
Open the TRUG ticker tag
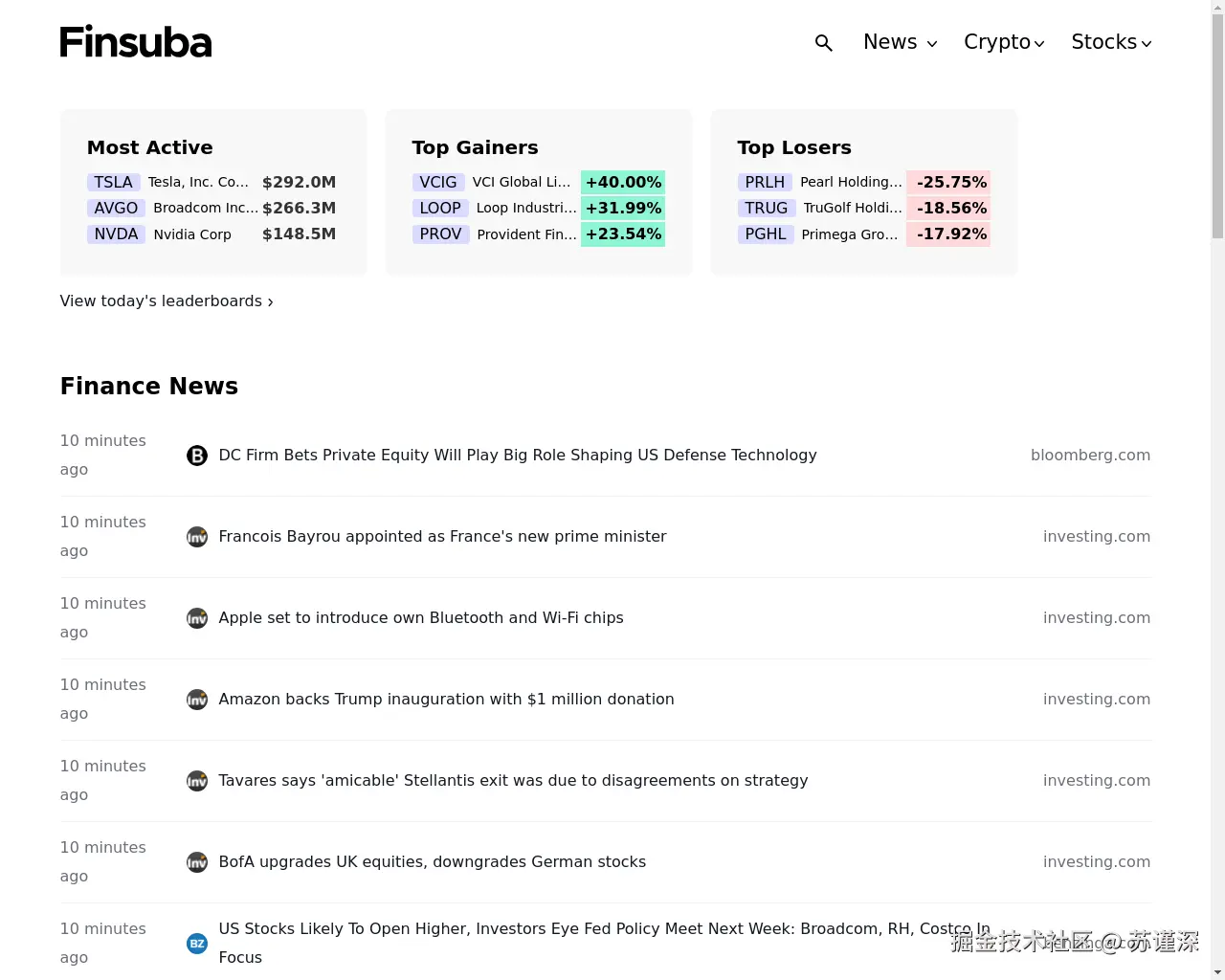767,208
